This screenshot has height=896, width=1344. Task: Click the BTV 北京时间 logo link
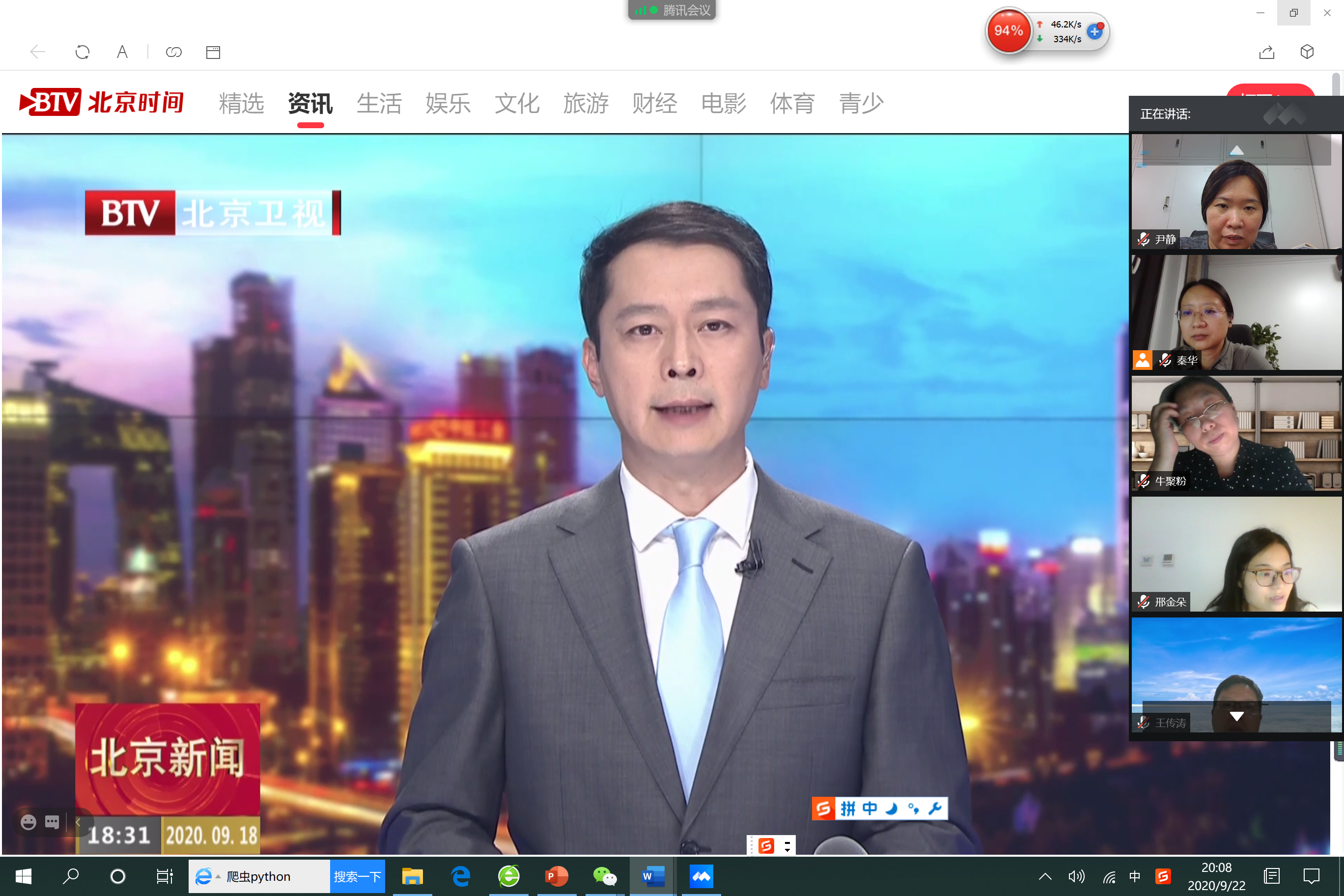tap(102, 103)
